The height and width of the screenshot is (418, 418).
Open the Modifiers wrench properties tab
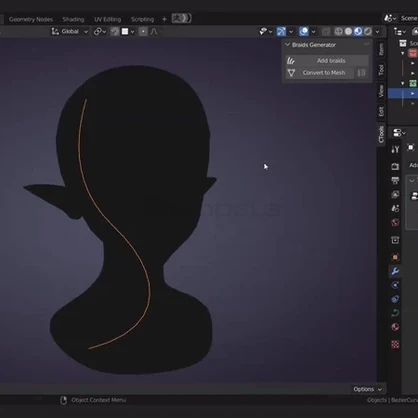pos(395,271)
